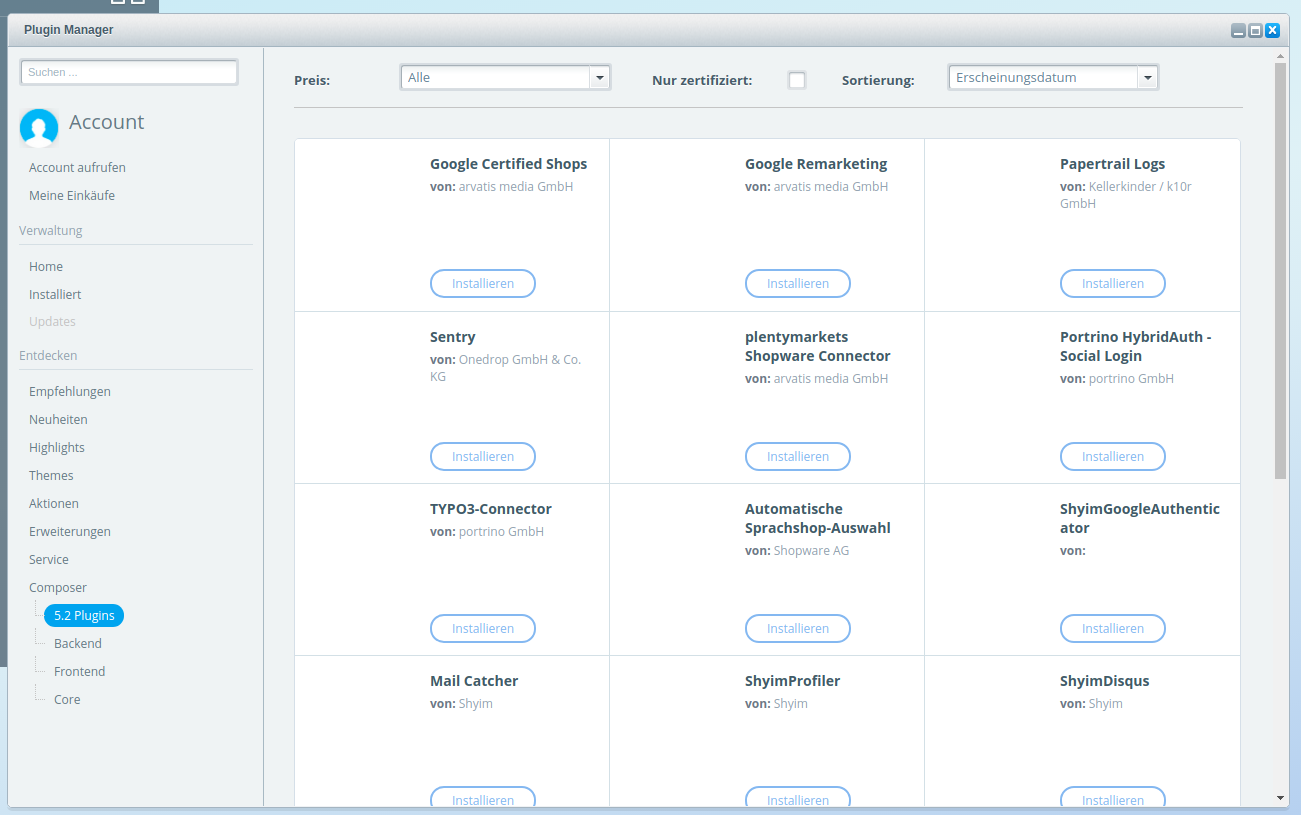The height and width of the screenshot is (815, 1301).
Task: Open the Erweiterungen category
Action: (70, 531)
